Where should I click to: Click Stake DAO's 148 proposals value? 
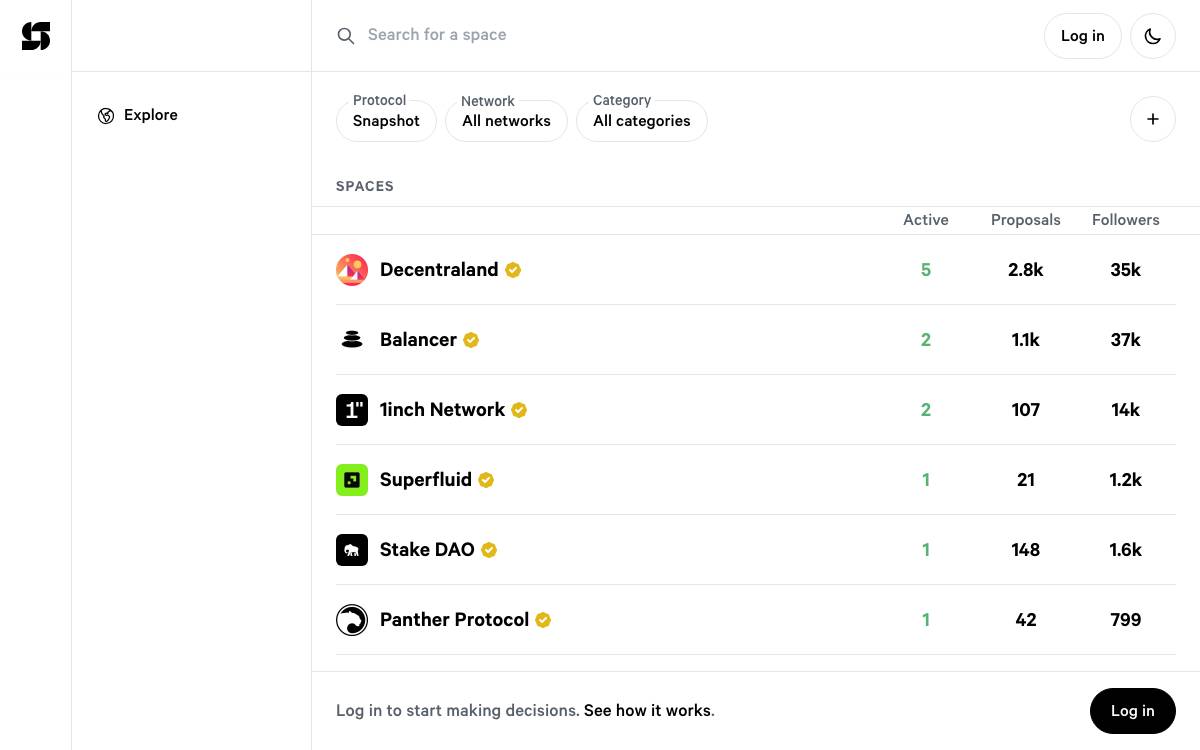[x=1026, y=550]
